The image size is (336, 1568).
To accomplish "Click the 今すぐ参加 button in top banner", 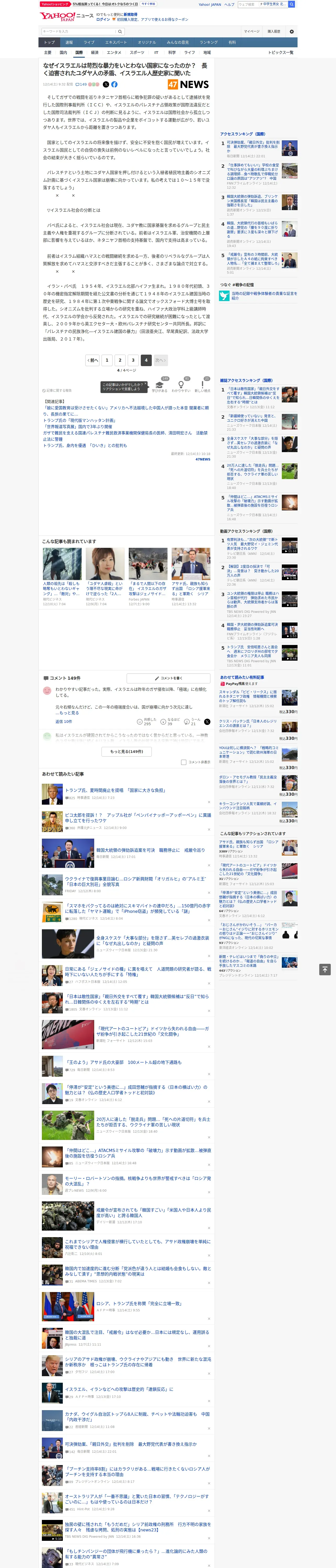I will 148,4.
